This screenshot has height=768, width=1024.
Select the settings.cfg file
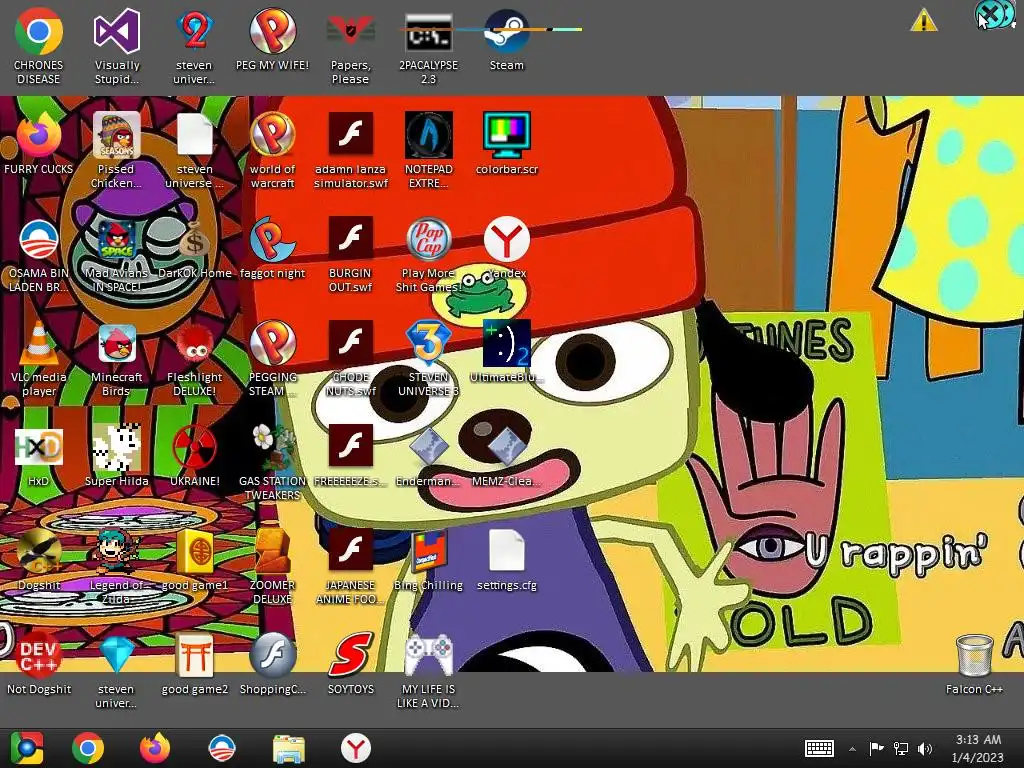(507, 551)
